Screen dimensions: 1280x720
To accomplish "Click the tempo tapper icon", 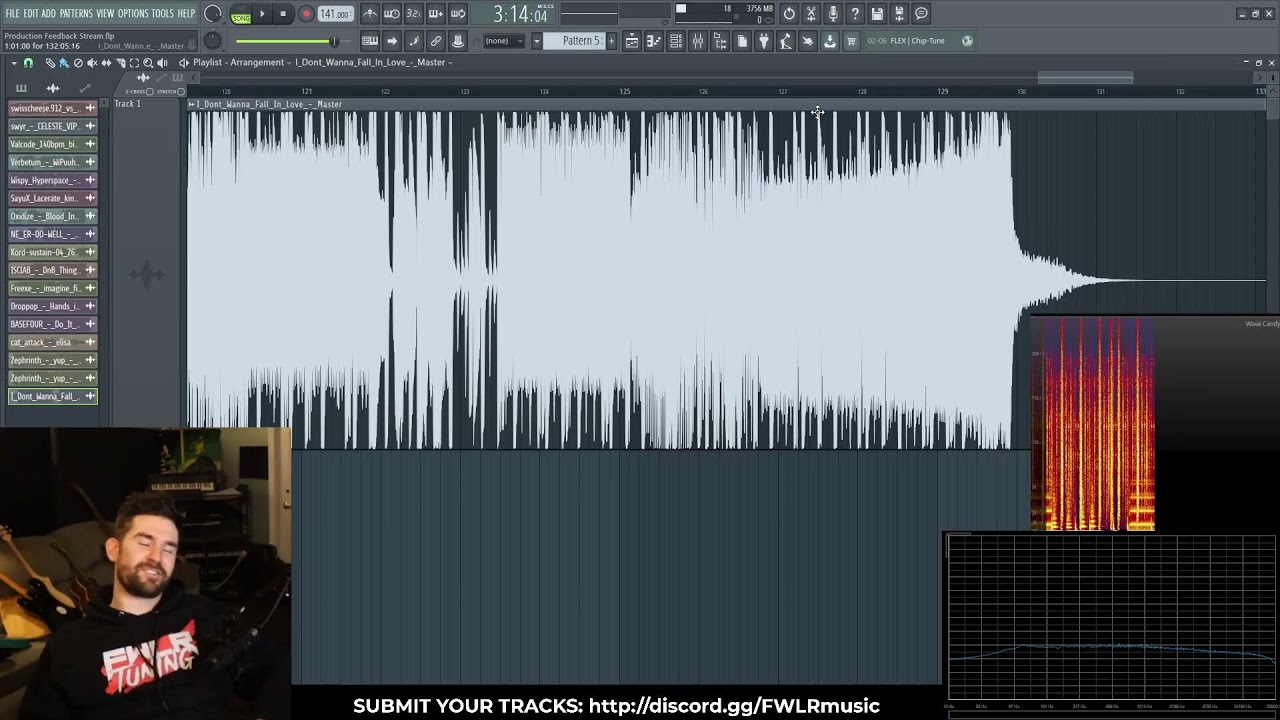I will coord(786,41).
